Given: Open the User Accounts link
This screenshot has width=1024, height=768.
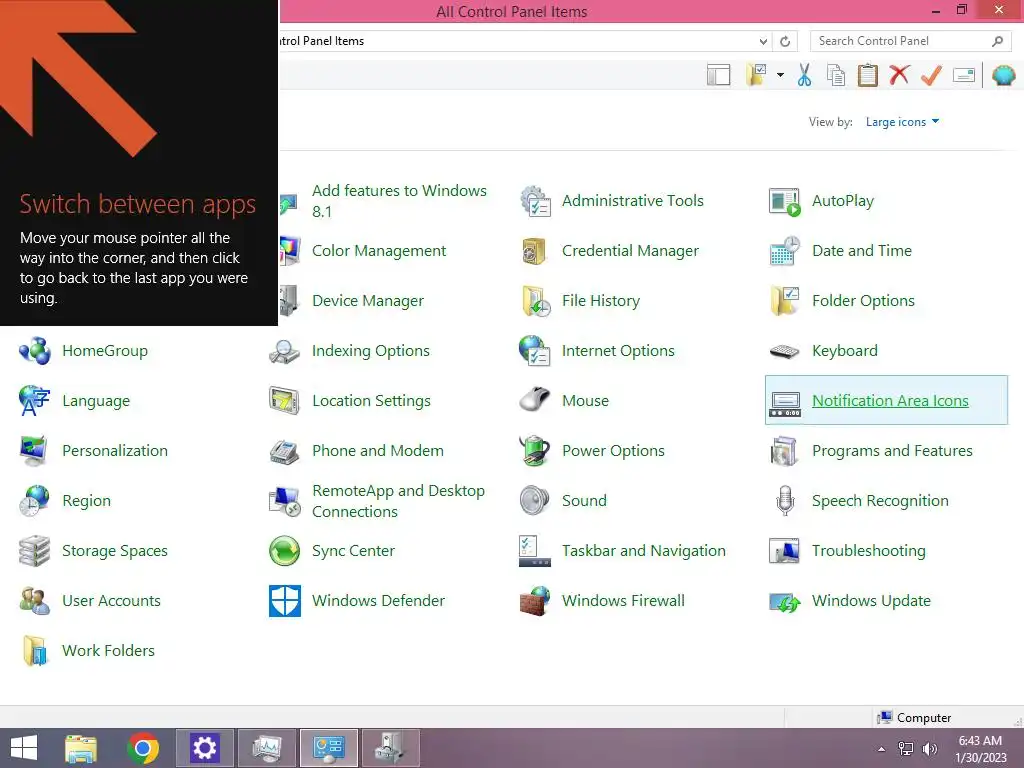Looking at the screenshot, I should tap(111, 601).
